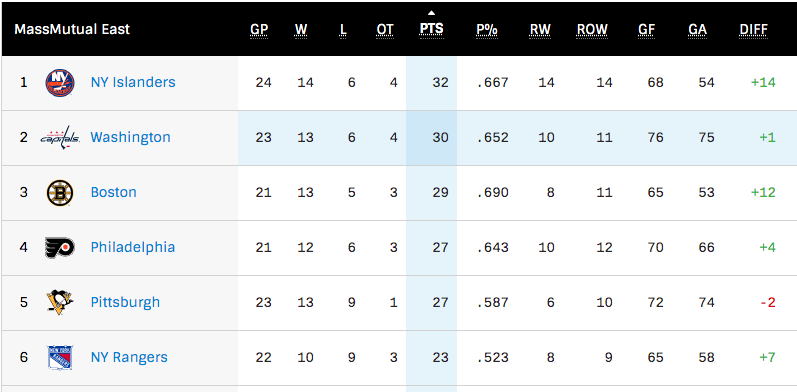
Task: Click the Philadelphia Flyers logo
Action: click(x=60, y=248)
